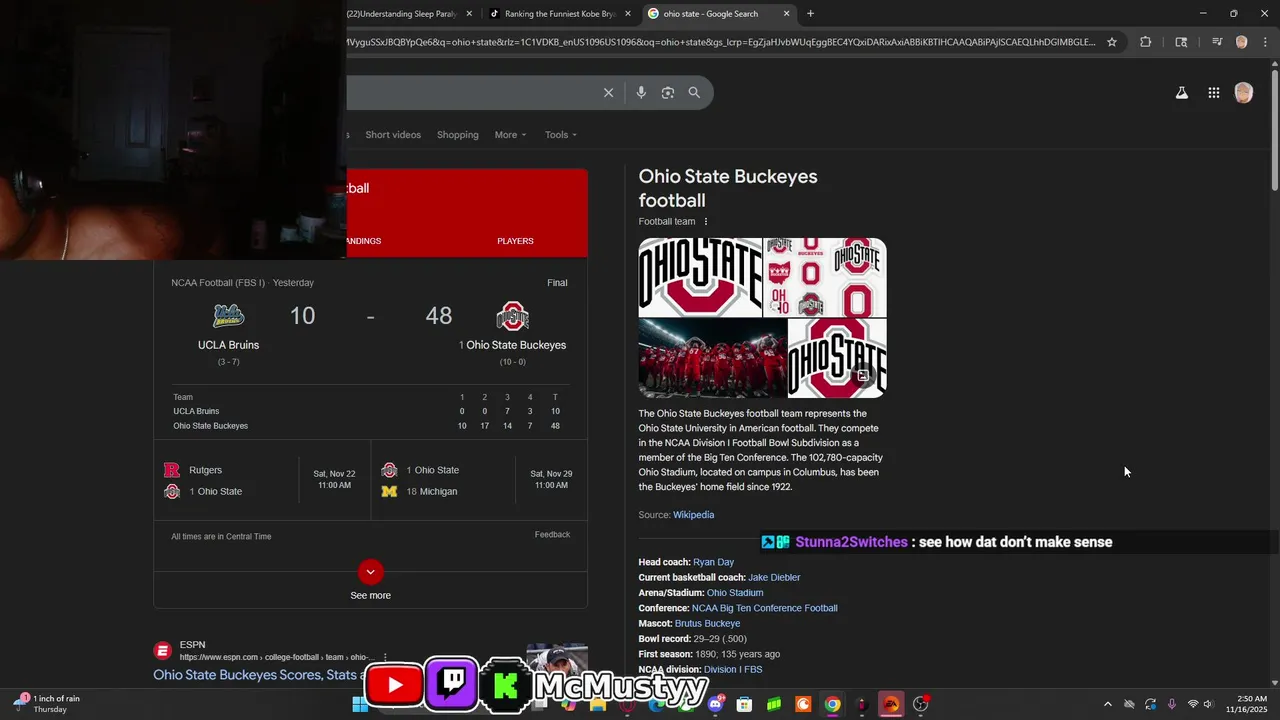The image size is (1280, 720).
Task: Open Google Search Labs flask icon
Action: click(1182, 93)
